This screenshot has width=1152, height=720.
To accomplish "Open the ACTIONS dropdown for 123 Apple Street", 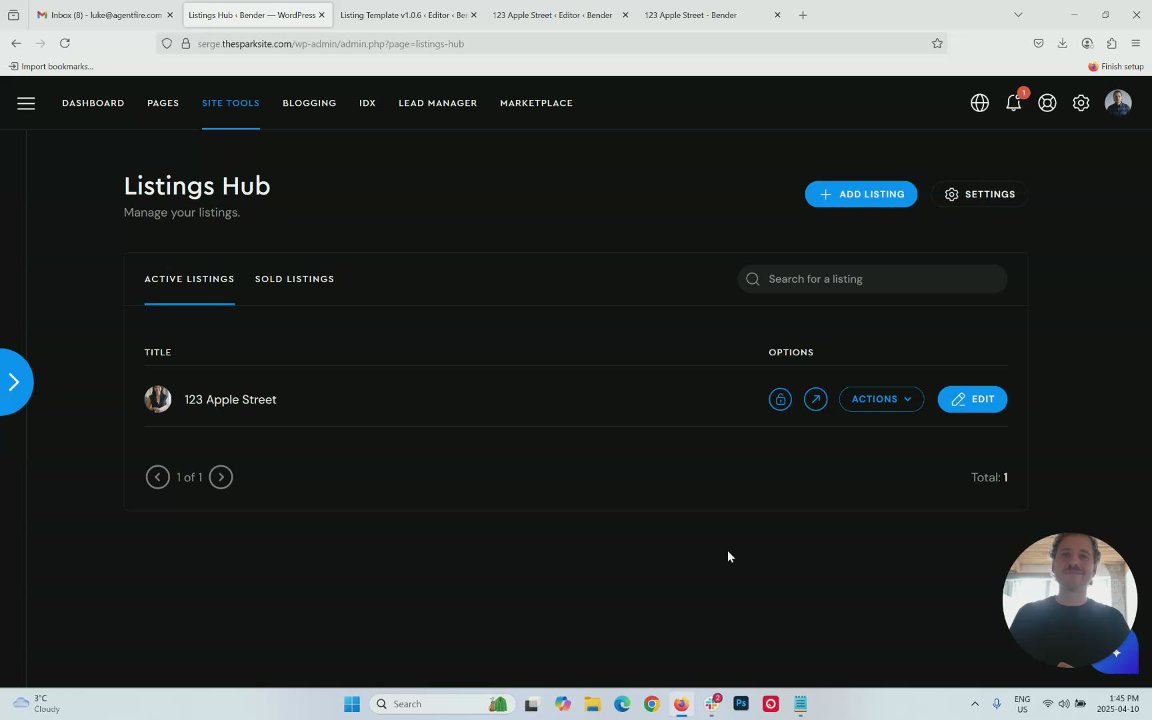I will point(882,399).
